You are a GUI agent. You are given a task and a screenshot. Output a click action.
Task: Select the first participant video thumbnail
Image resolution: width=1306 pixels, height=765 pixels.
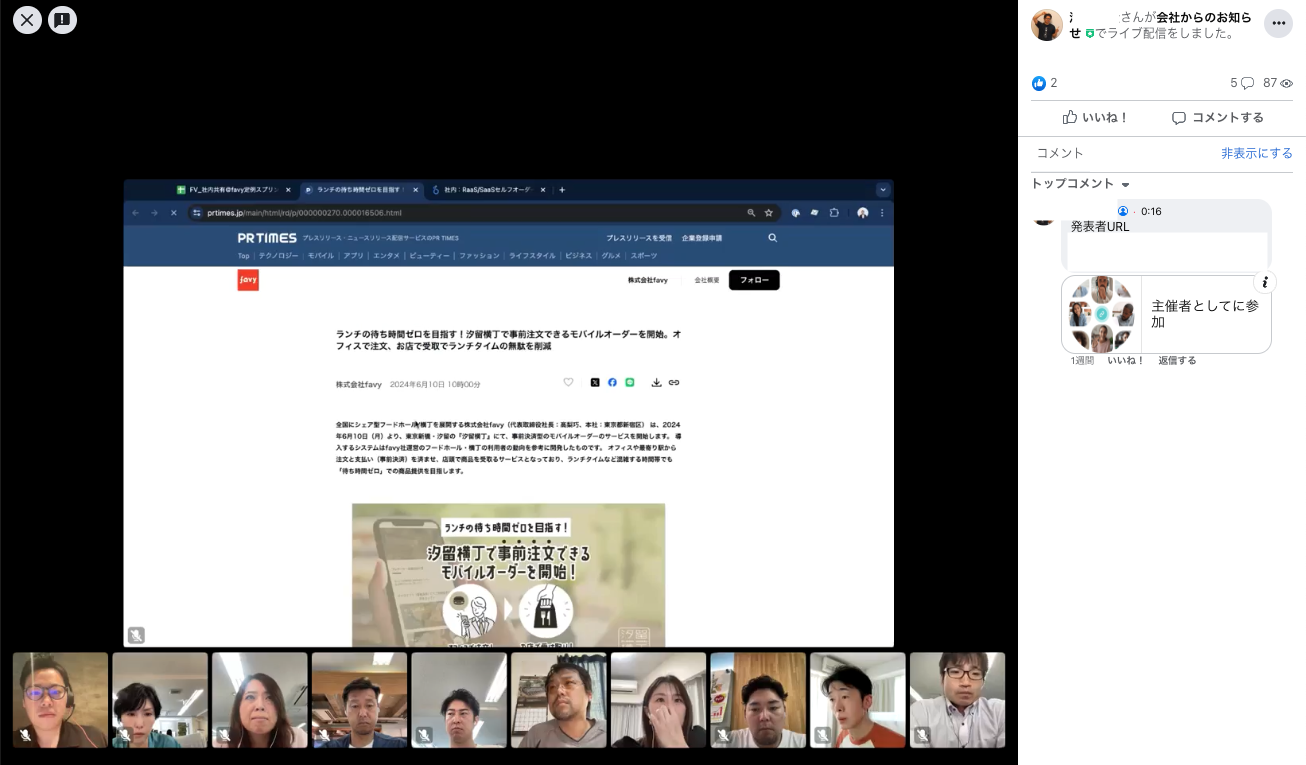click(x=60, y=700)
